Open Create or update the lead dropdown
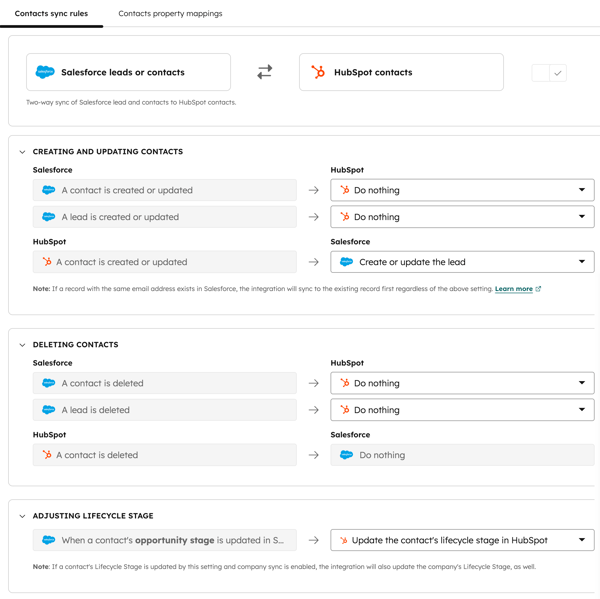 tap(462, 262)
